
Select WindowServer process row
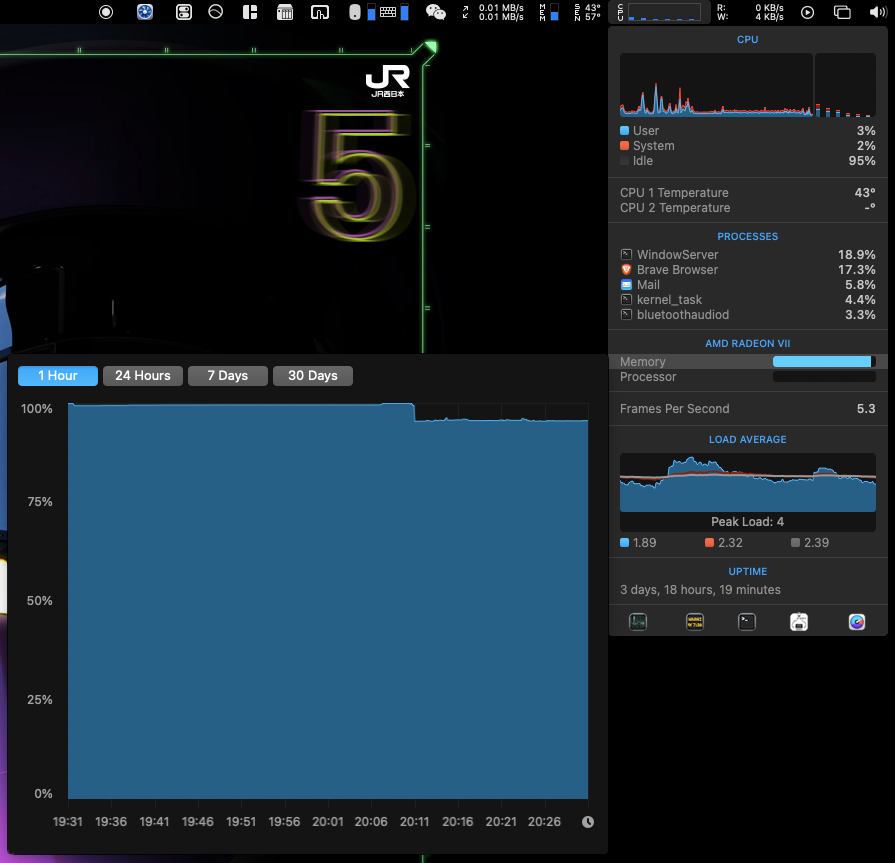[748, 255]
